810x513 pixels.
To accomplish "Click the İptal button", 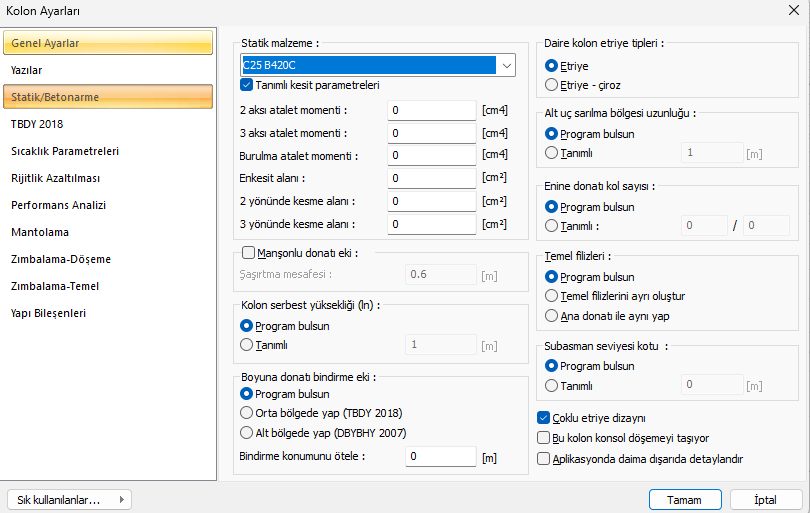I will [766, 499].
